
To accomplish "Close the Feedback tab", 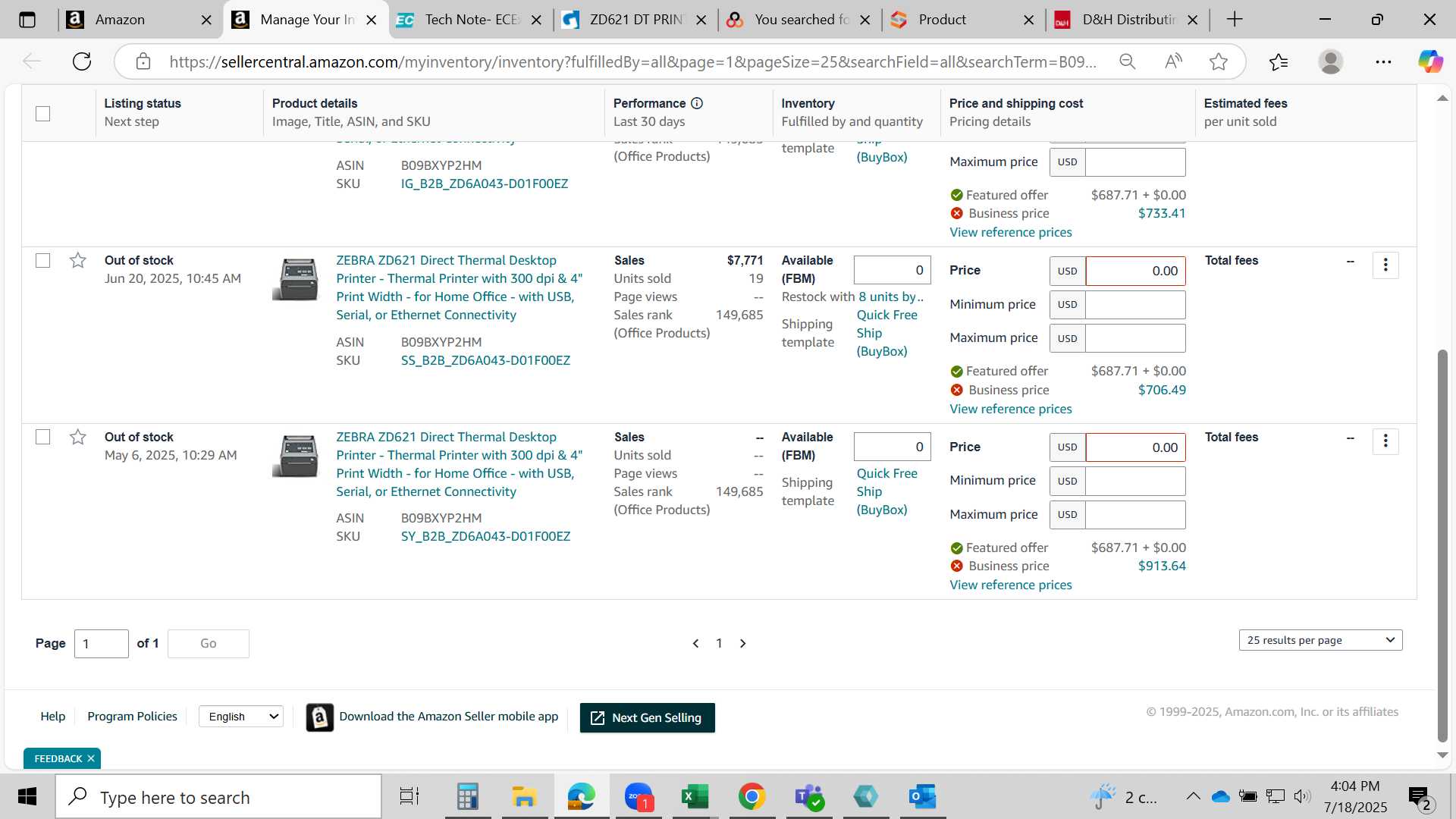I will tap(91, 758).
